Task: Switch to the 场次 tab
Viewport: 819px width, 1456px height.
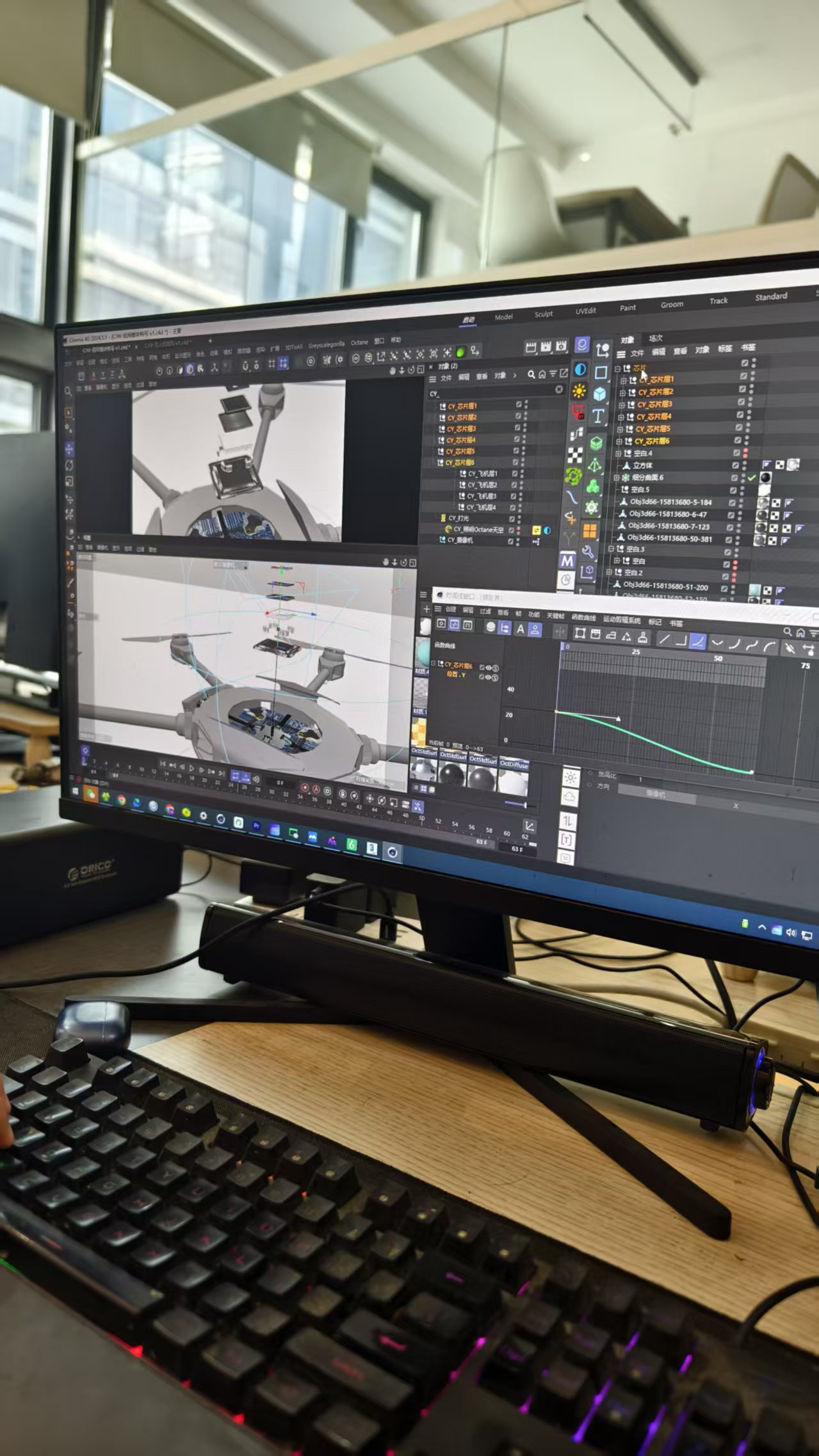Action: pos(656,339)
